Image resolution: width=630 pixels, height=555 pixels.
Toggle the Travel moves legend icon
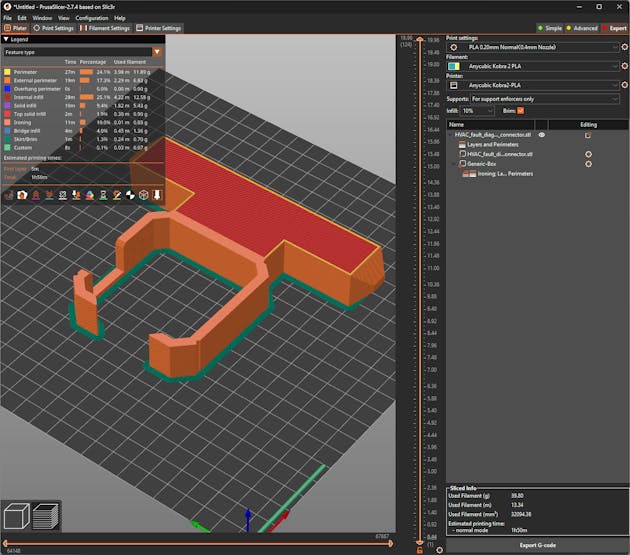pyautogui.click(x=10, y=194)
